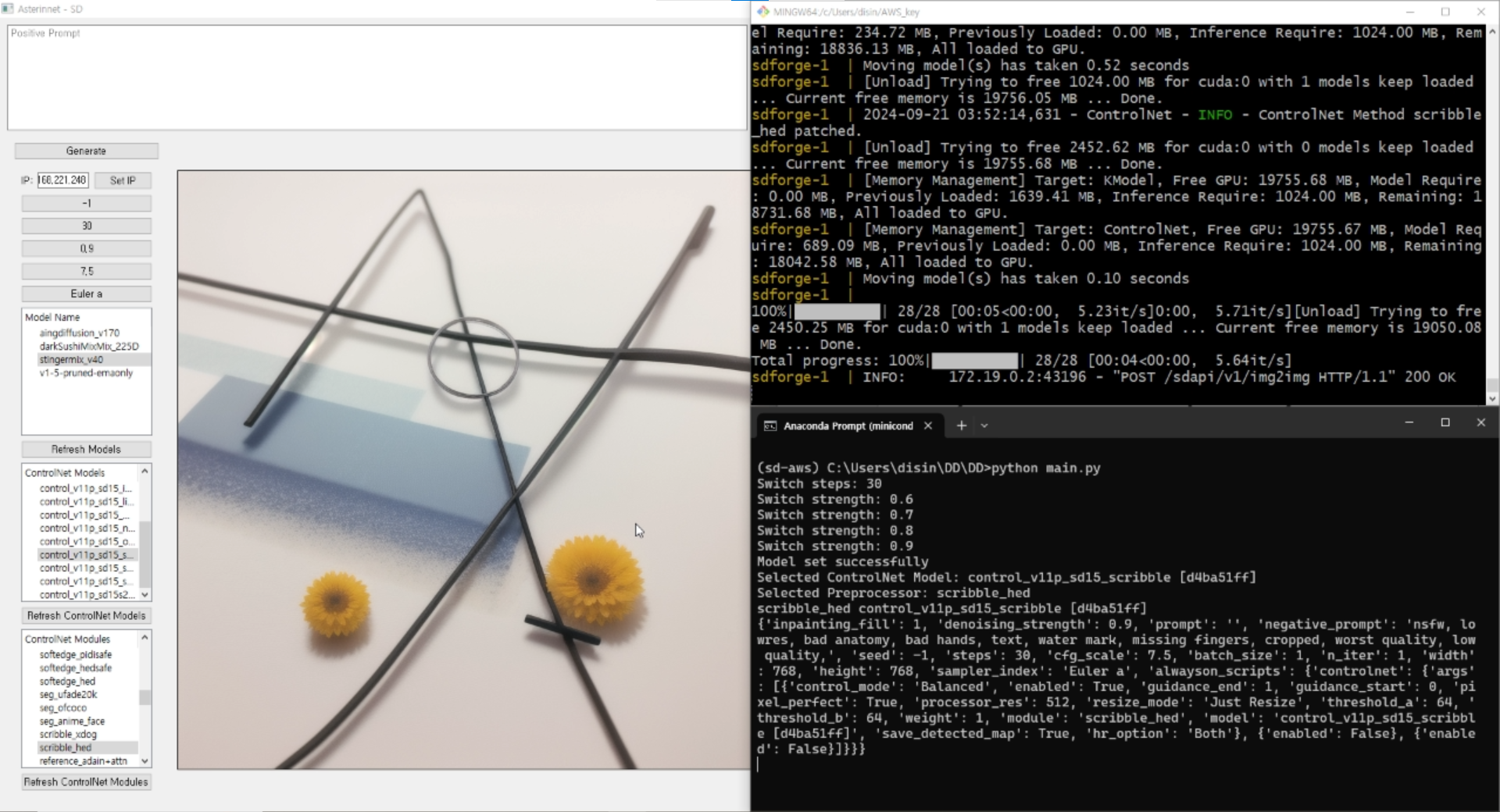The width and height of the screenshot is (1500, 812).
Task: Click ControlNet Modules list scroll-down arrow
Action: click(145, 760)
